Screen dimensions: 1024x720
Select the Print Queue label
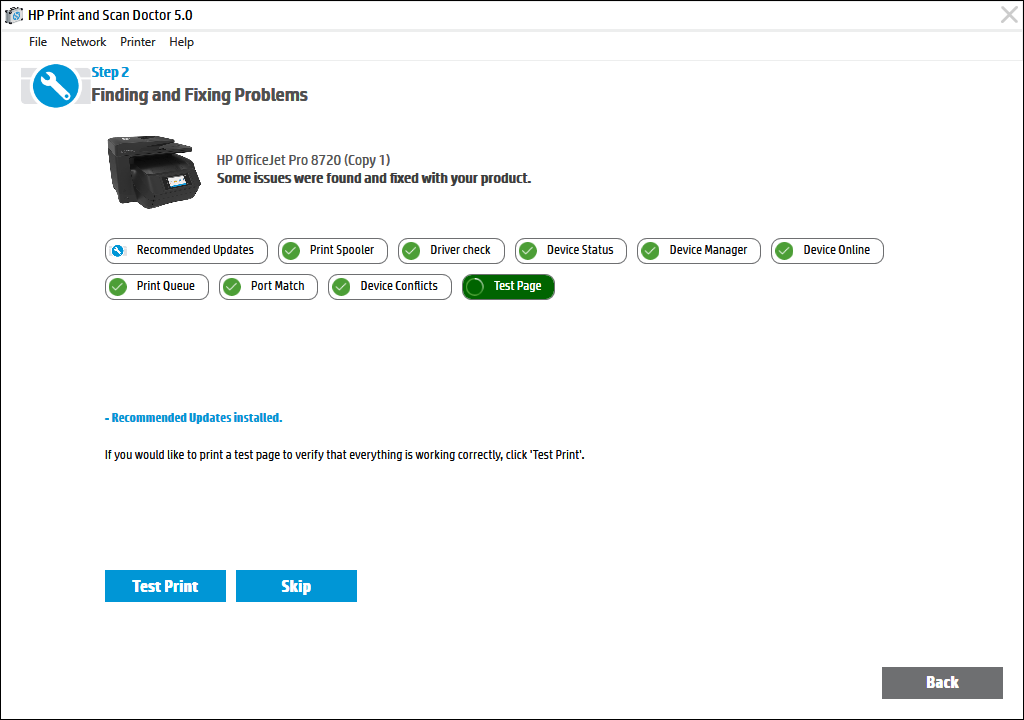coord(166,286)
